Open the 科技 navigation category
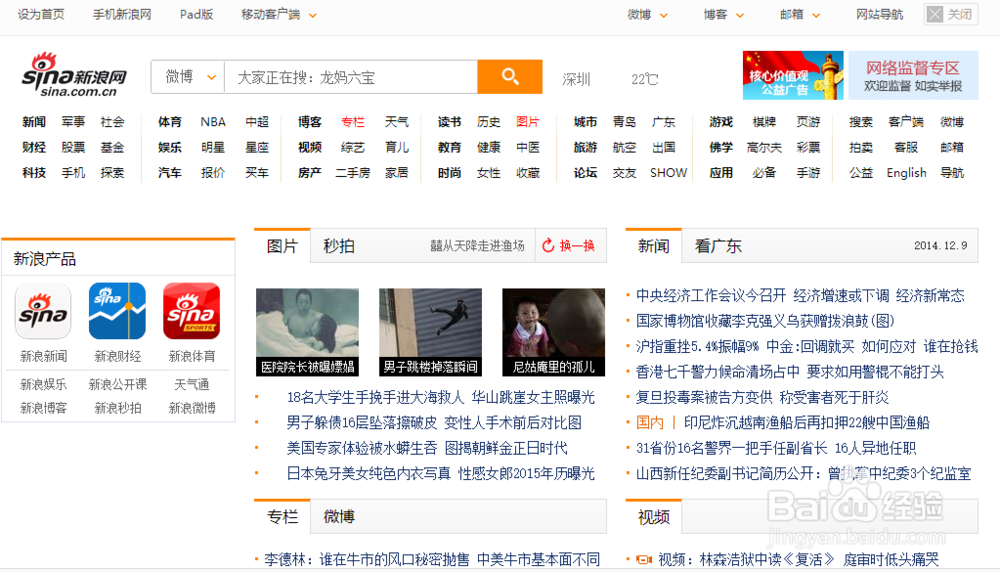1000x572 pixels. point(34,173)
